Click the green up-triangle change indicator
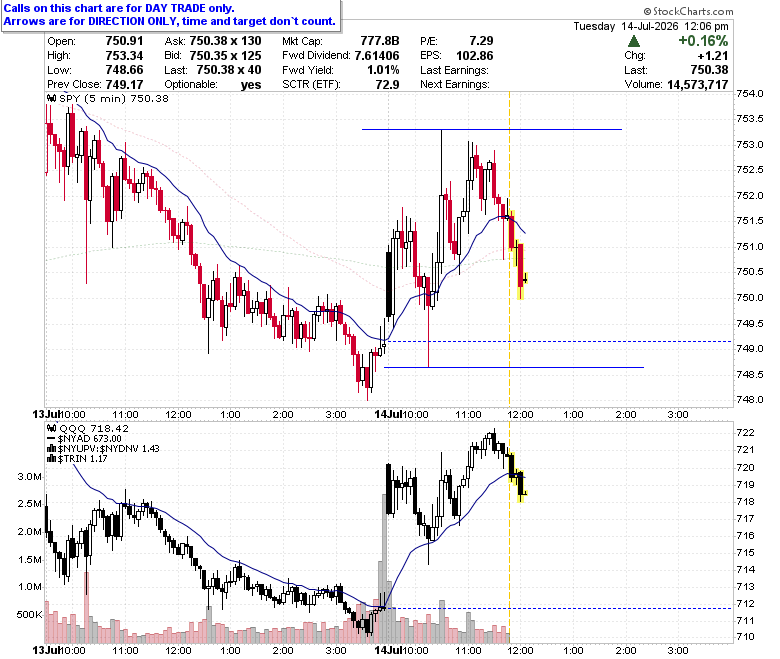 (x=633, y=41)
